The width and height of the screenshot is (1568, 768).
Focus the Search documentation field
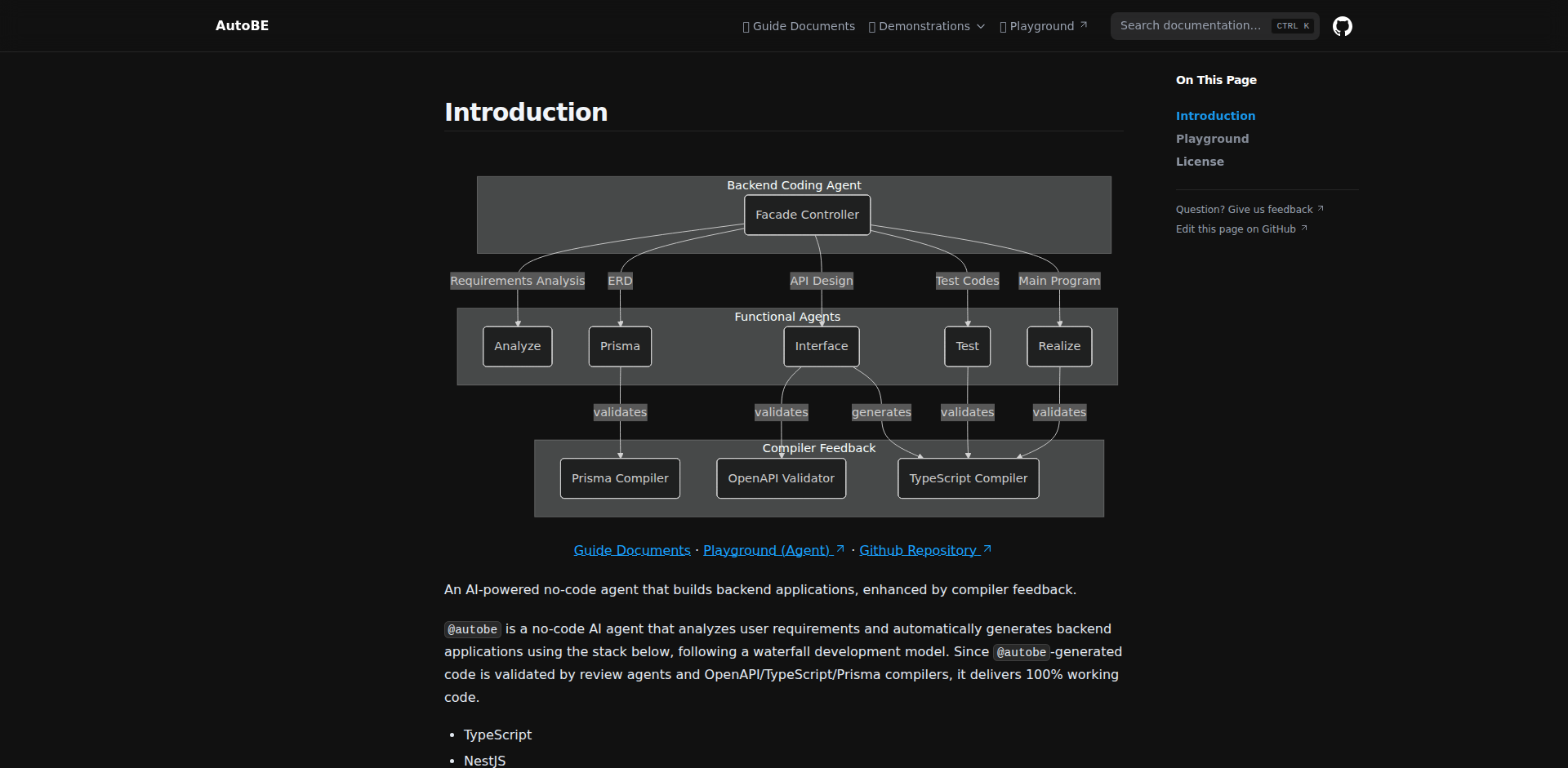(1214, 26)
